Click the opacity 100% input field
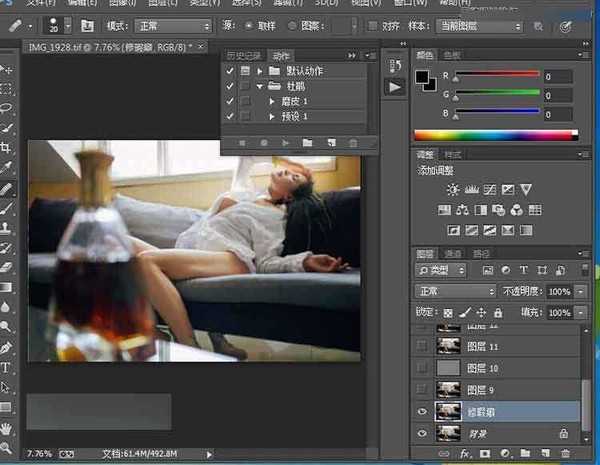The image size is (600, 465). click(558, 291)
